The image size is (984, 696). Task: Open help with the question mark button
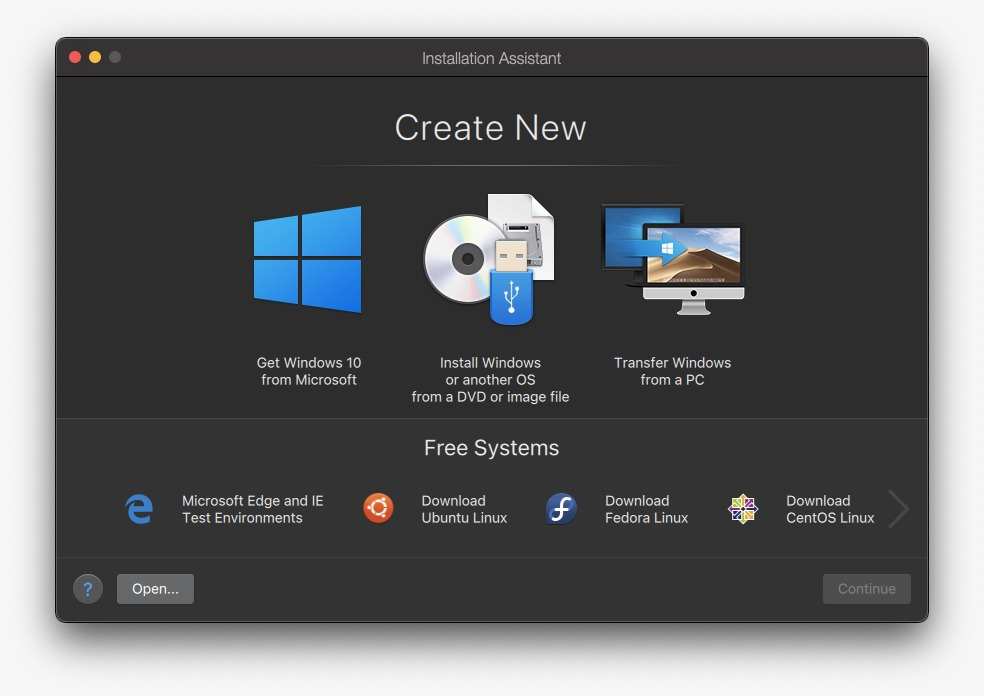pos(88,589)
